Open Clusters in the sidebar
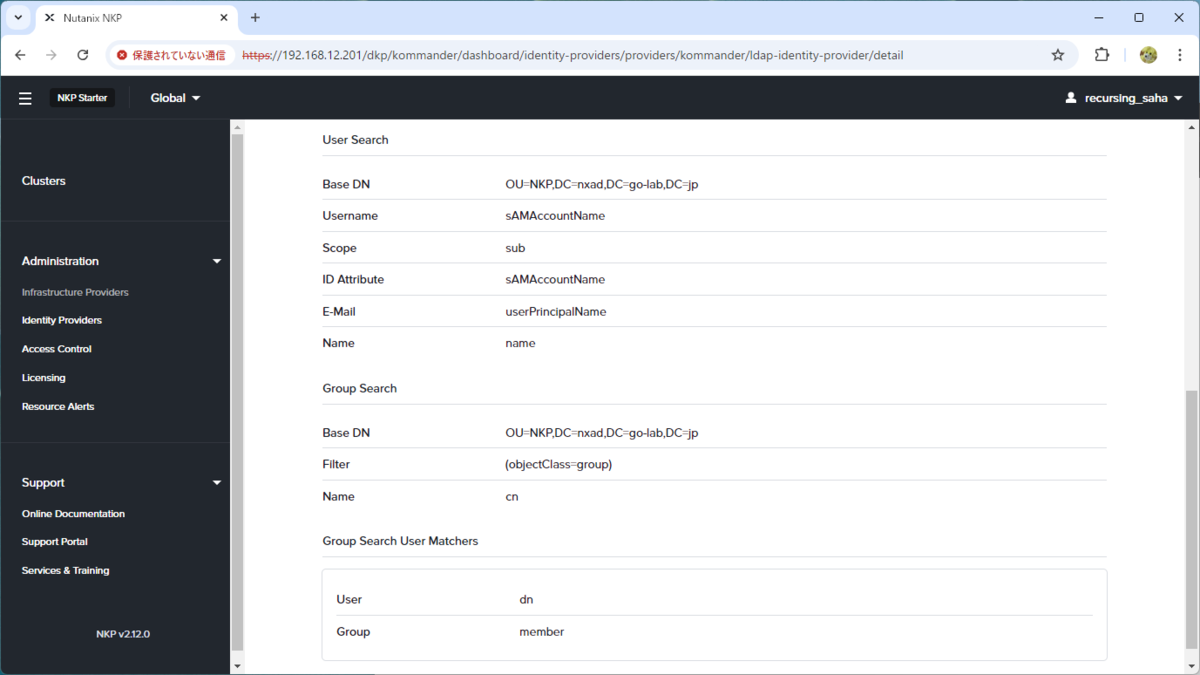Viewport: 1200px width, 675px height. pos(44,181)
